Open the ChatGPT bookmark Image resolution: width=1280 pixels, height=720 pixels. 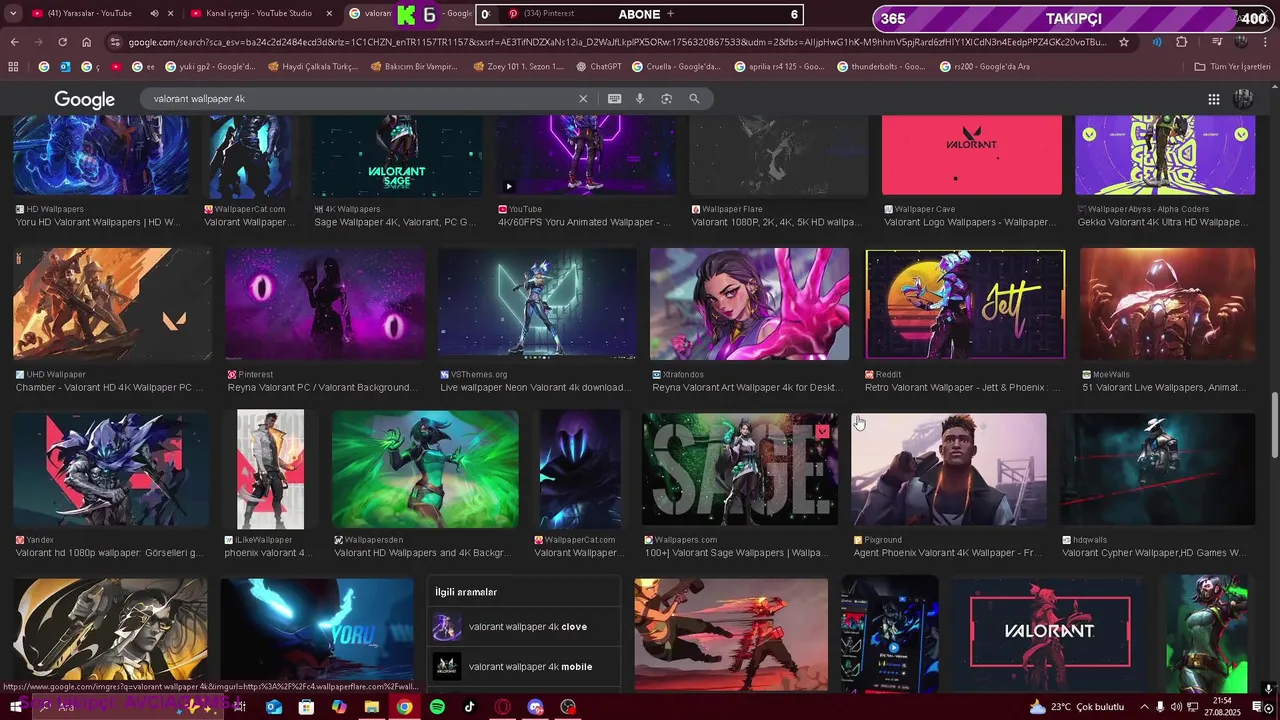[599, 67]
